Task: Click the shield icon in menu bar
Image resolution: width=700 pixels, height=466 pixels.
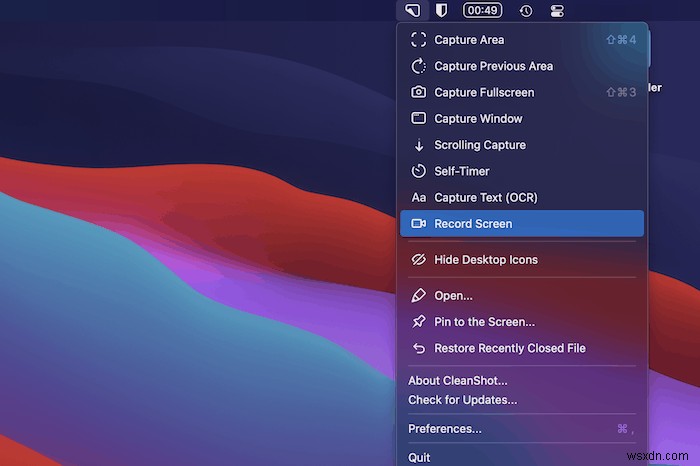Action: coord(441,10)
